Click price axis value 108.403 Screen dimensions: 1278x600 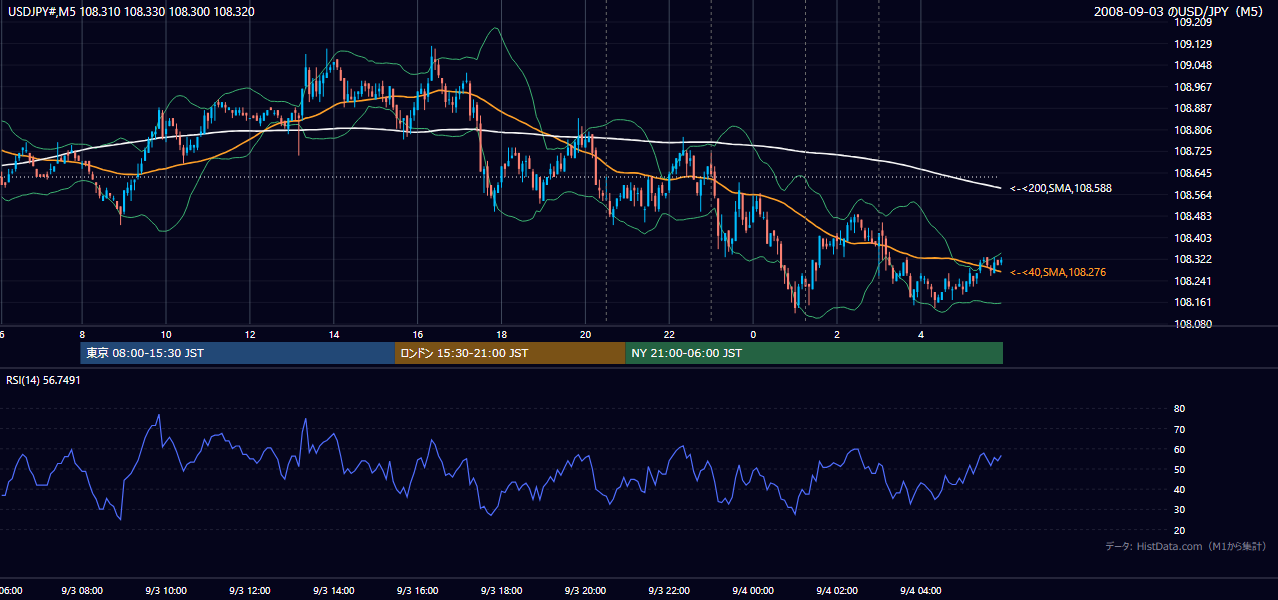click(1193, 238)
